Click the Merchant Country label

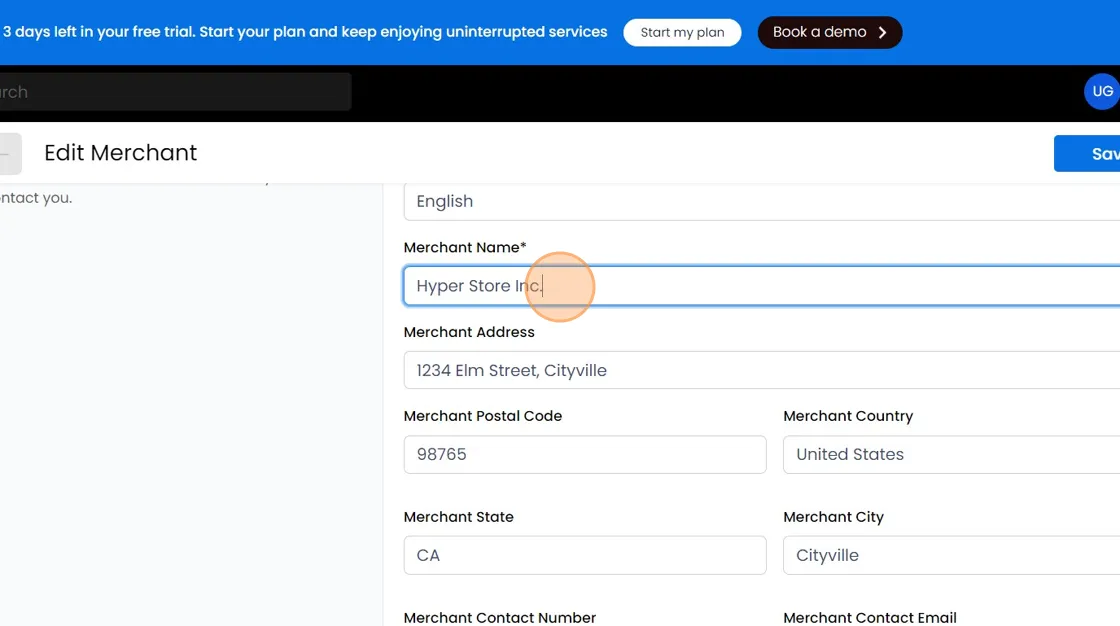coord(848,416)
